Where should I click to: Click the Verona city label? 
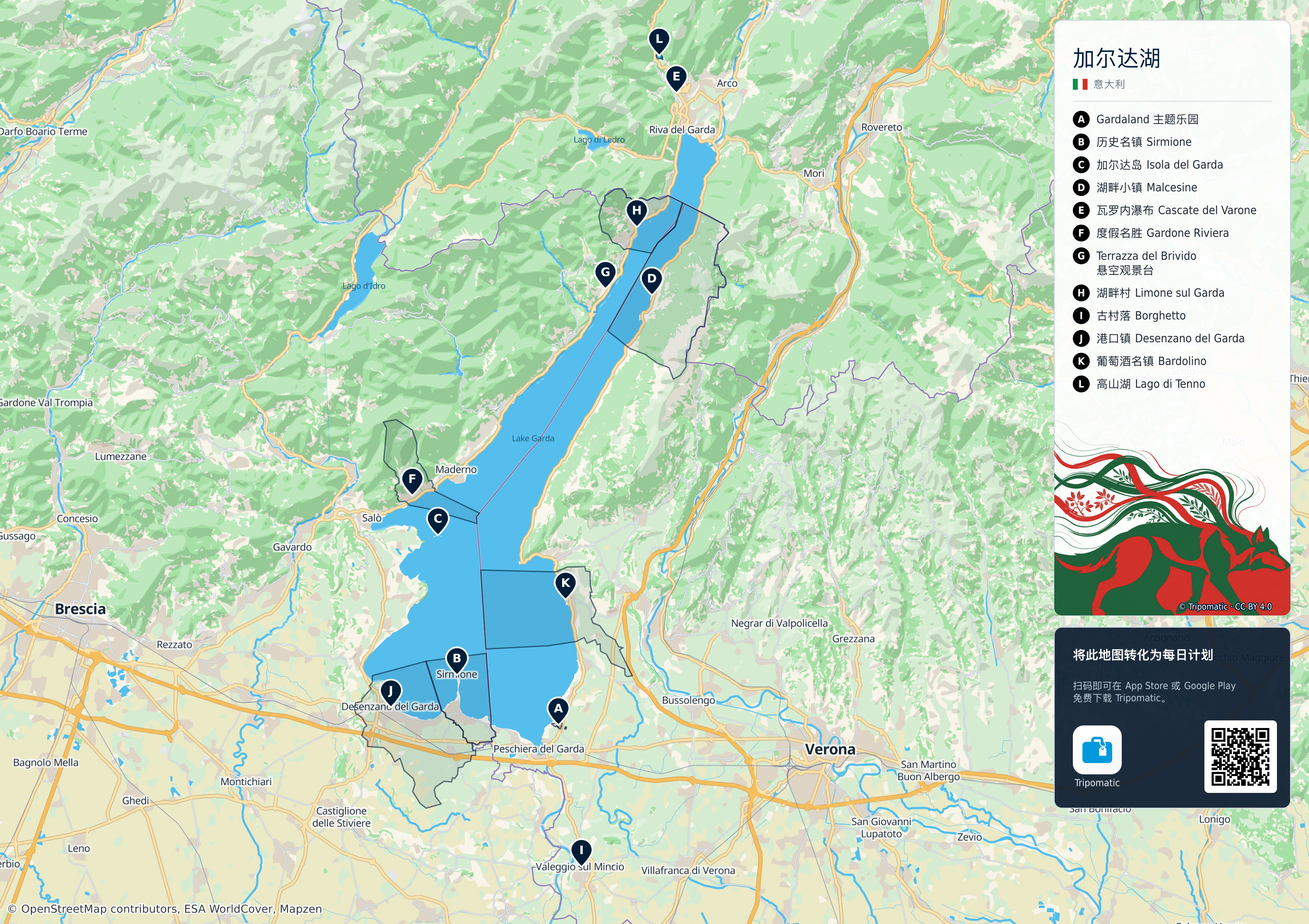tap(830, 749)
